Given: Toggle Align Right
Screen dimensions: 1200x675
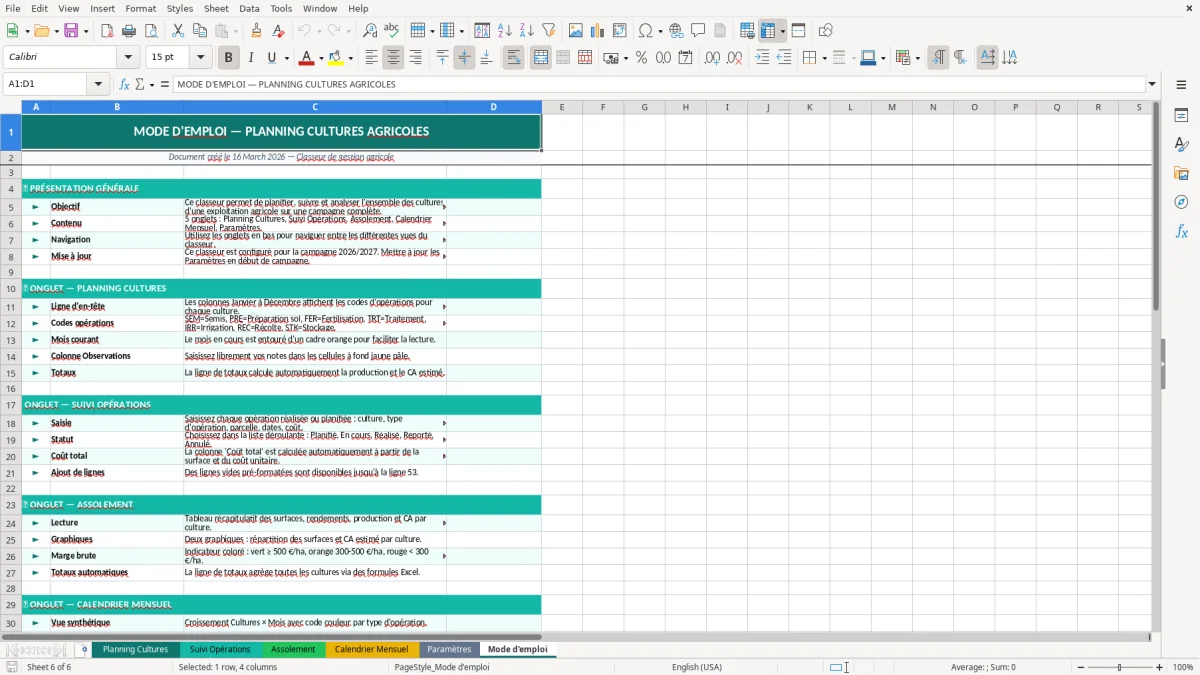Looking at the screenshot, I should pos(415,58).
